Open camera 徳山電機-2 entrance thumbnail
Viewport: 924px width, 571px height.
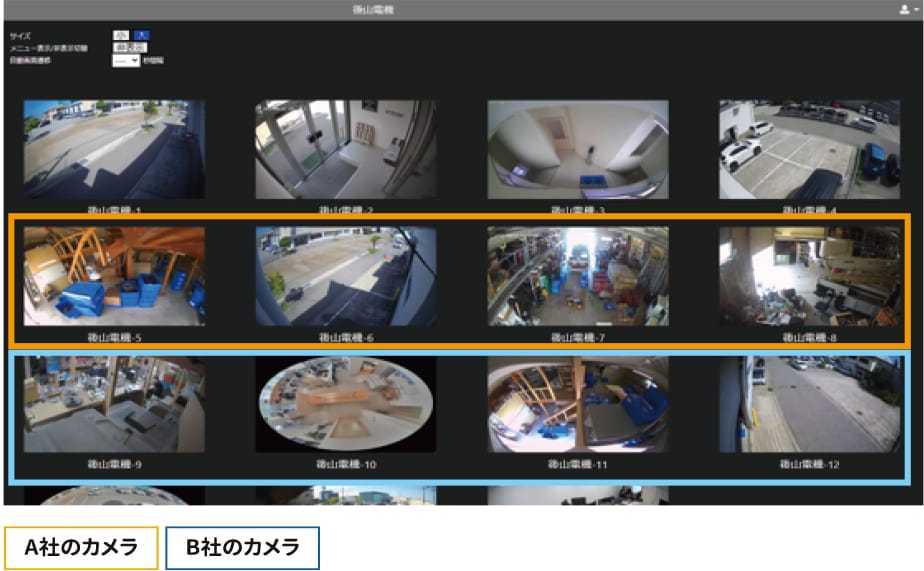tap(346, 149)
